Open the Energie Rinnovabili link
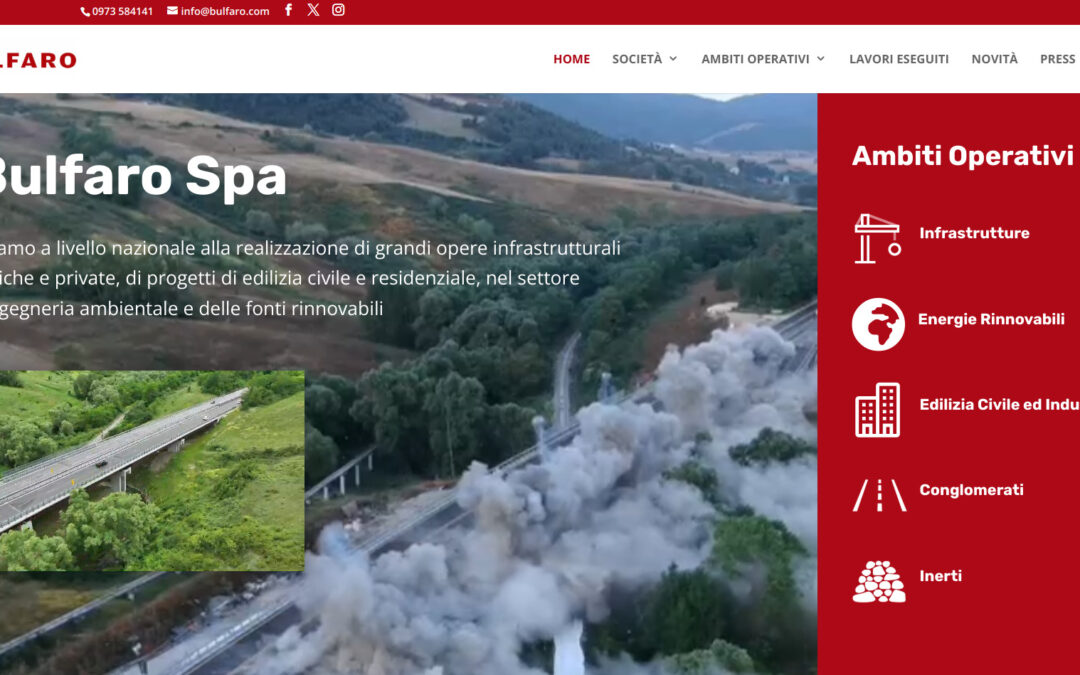Screen dimensions: 1080x675 point(991,319)
